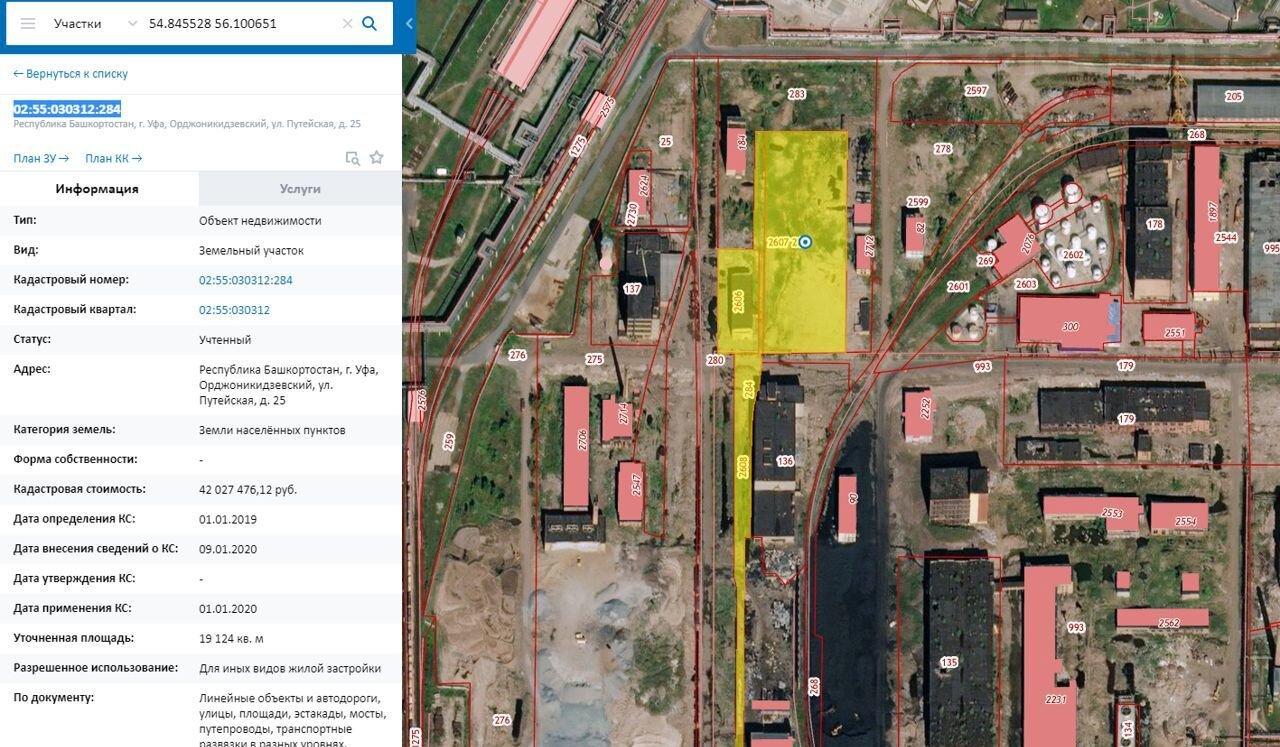The image size is (1280, 747).
Task: Click in the coordinates search field
Action: (240, 24)
